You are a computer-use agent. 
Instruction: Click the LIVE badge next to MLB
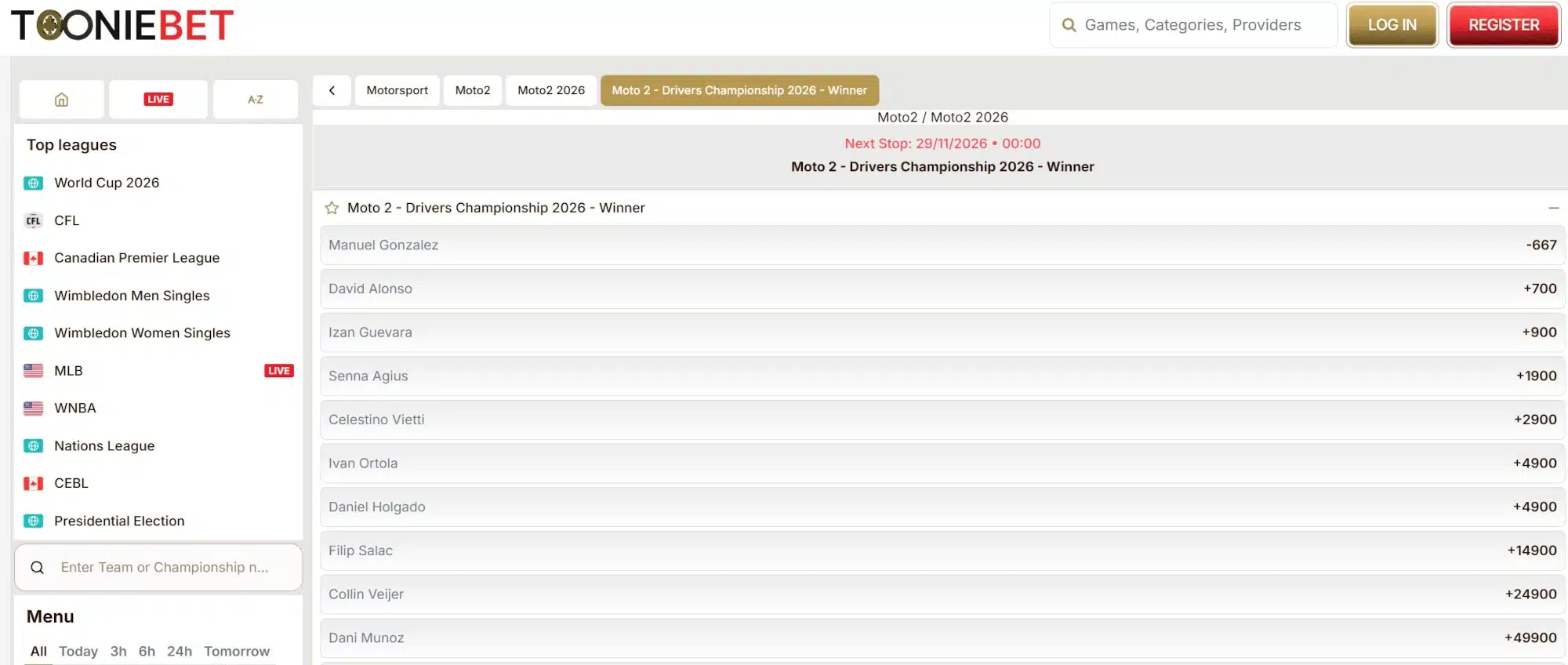tap(279, 371)
